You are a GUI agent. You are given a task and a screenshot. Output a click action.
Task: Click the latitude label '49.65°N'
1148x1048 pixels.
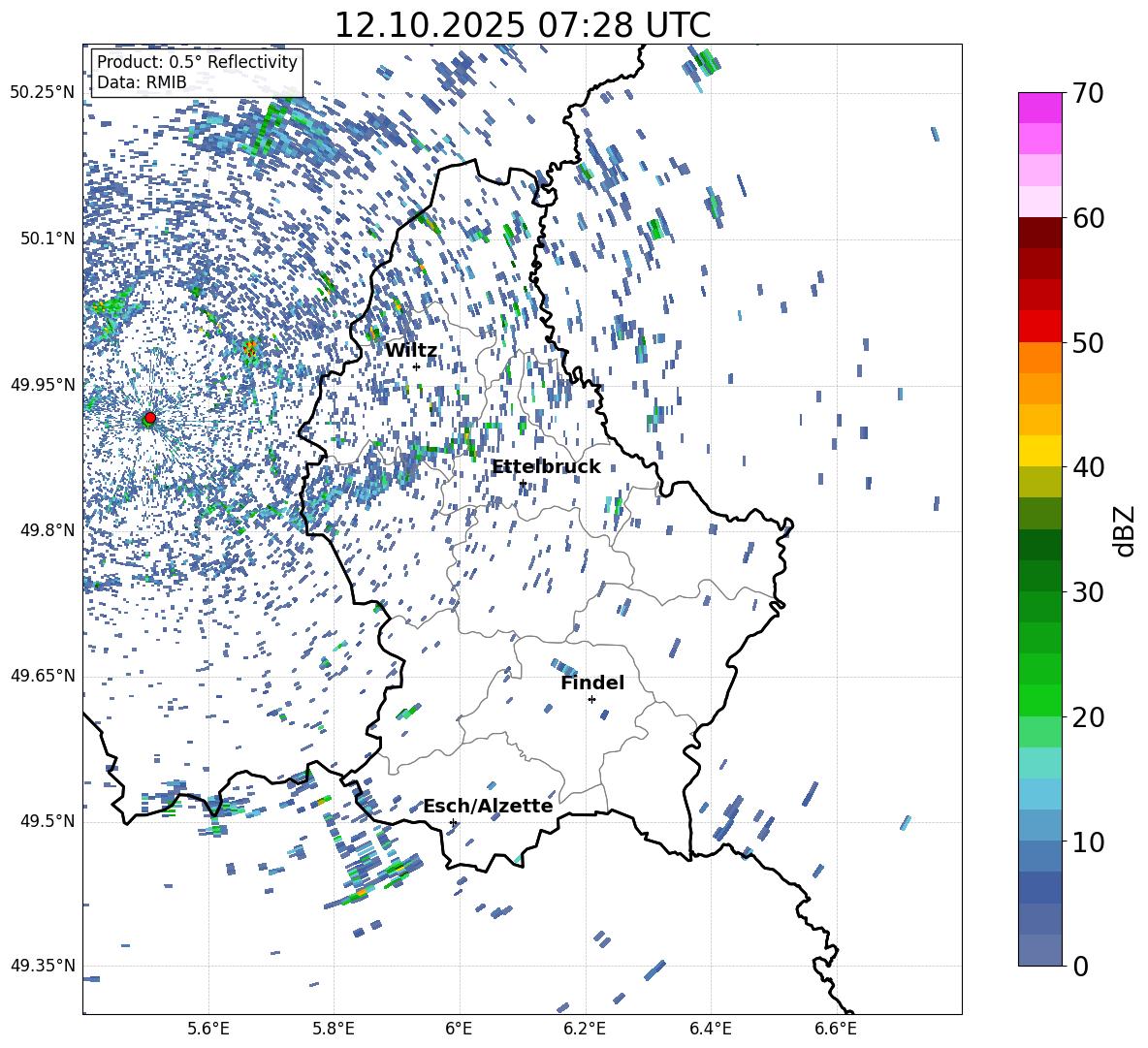pyautogui.click(x=43, y=676)
